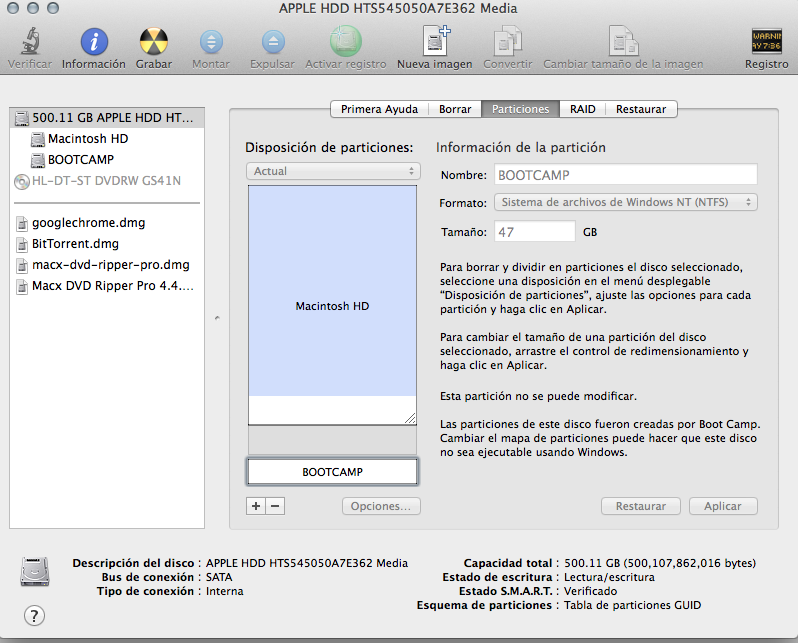Screen dimensions: 798x643
Task: Click the Aplicar button
Action: [x=723, y=506]
